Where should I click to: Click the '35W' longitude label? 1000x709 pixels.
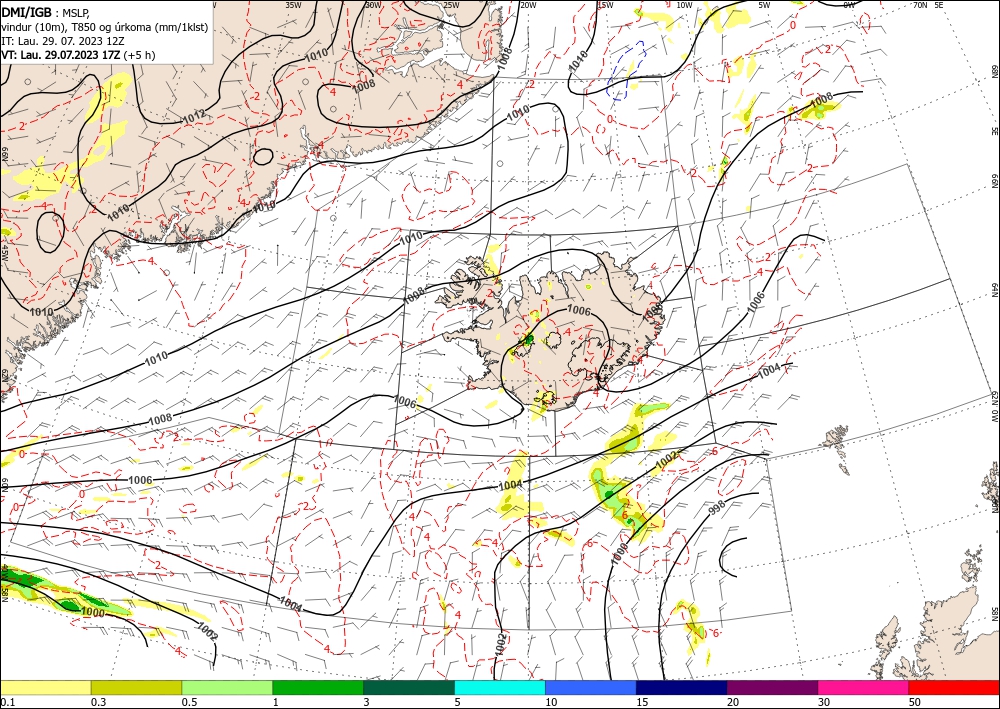tap(293, 5)
